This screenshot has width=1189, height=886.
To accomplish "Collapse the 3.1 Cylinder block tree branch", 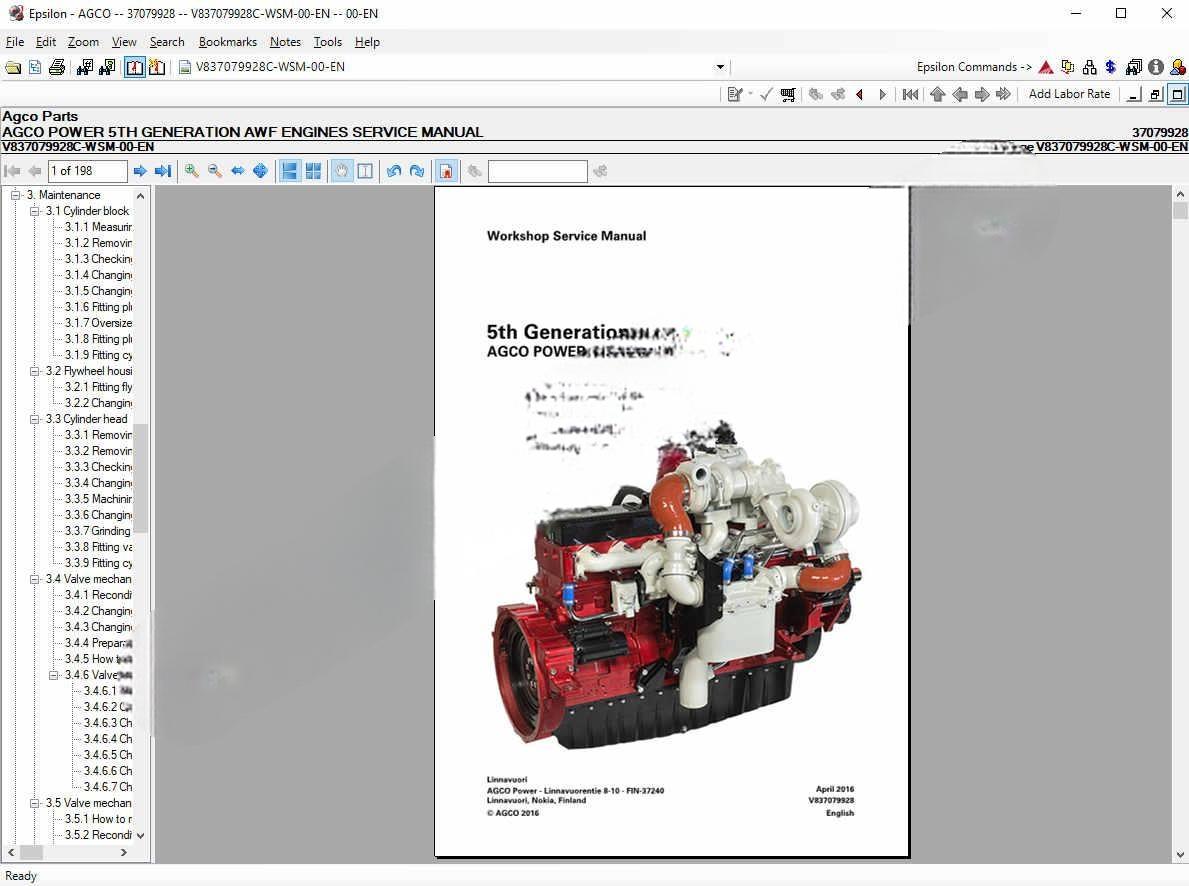I will [x=35, y=211].
